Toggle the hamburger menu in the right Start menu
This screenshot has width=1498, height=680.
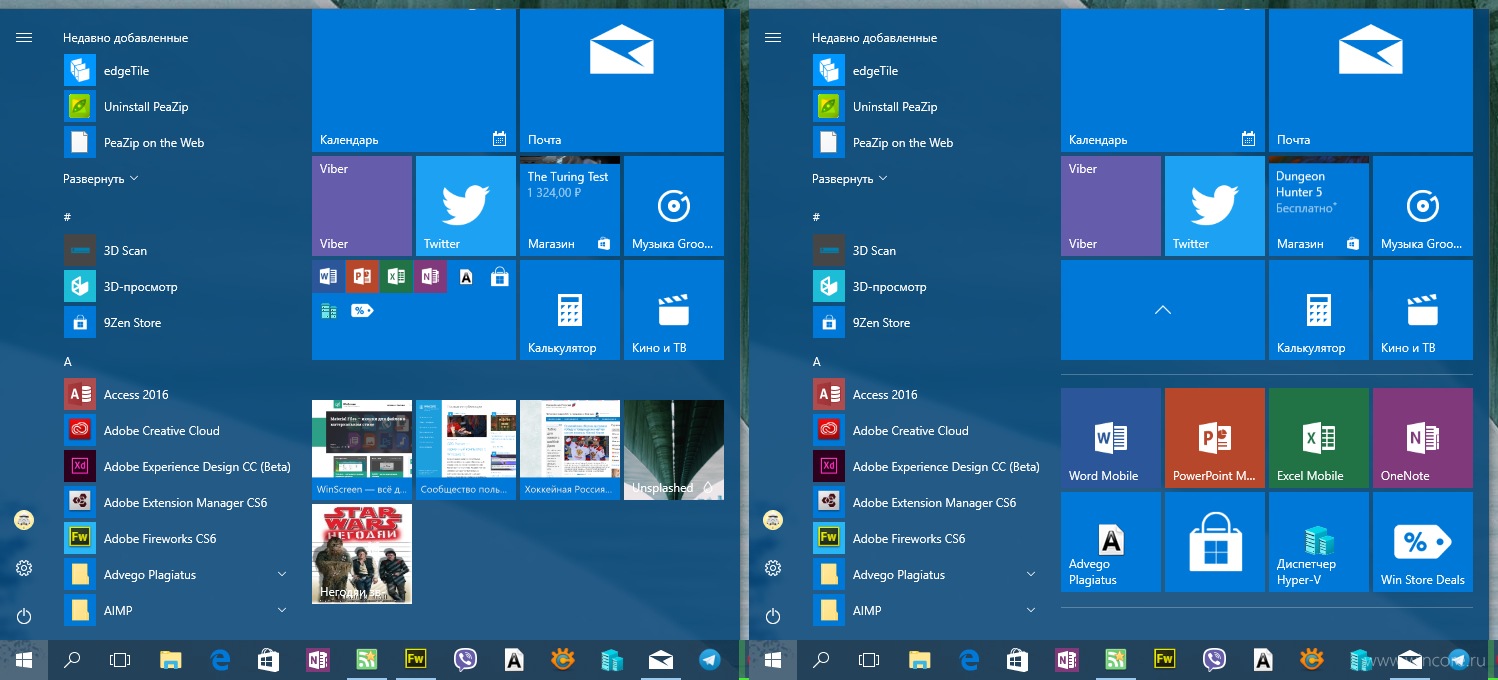click(x=772, y=37)
